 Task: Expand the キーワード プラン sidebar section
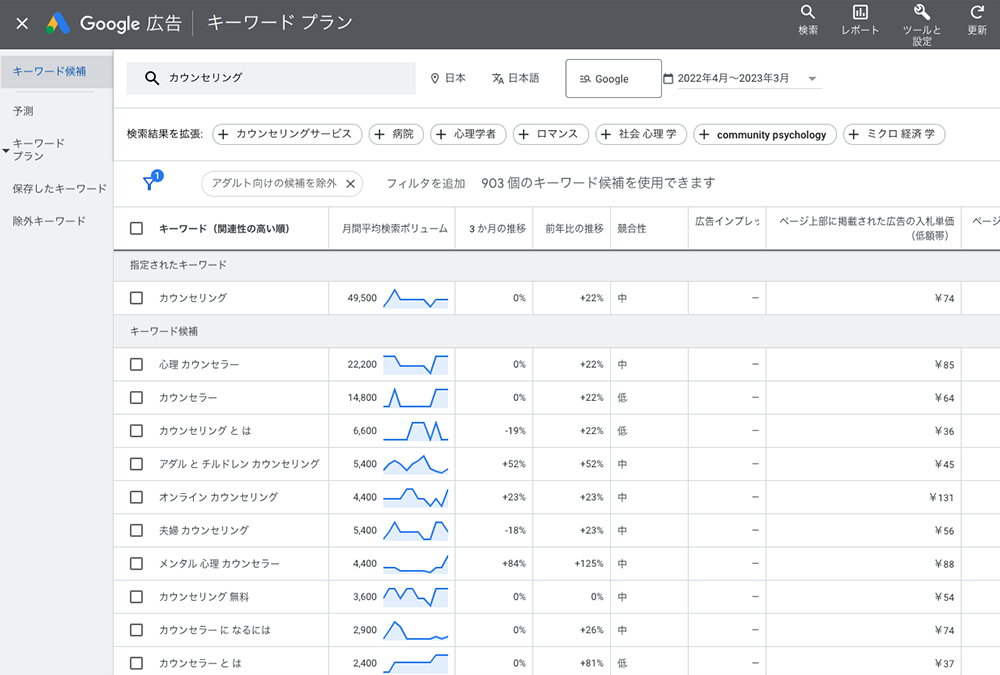pos(7,150)
